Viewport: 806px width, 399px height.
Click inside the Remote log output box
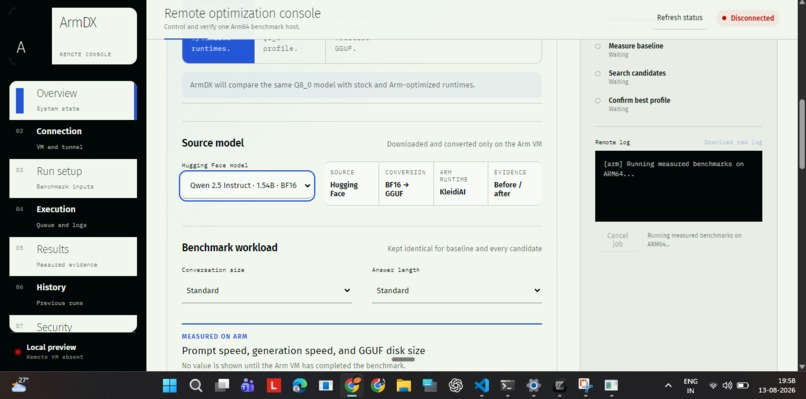pos(679,186)
